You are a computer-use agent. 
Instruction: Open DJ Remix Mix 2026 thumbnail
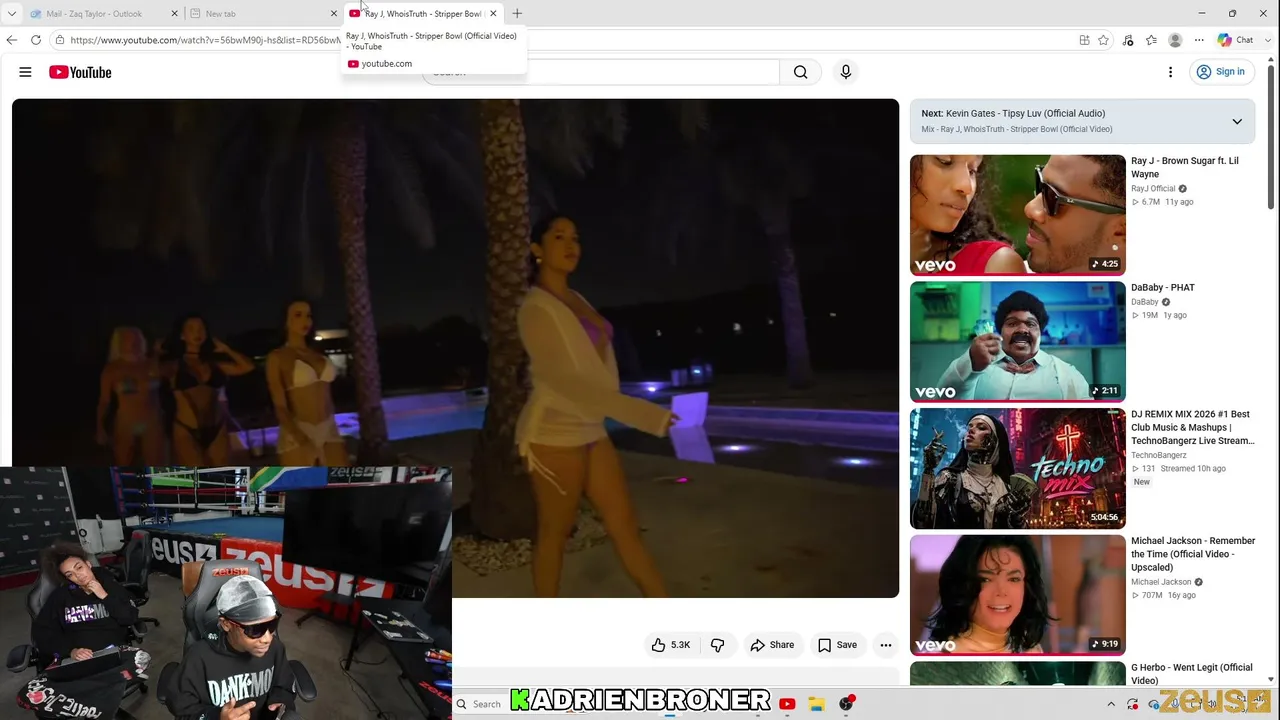click(1018, 468)
